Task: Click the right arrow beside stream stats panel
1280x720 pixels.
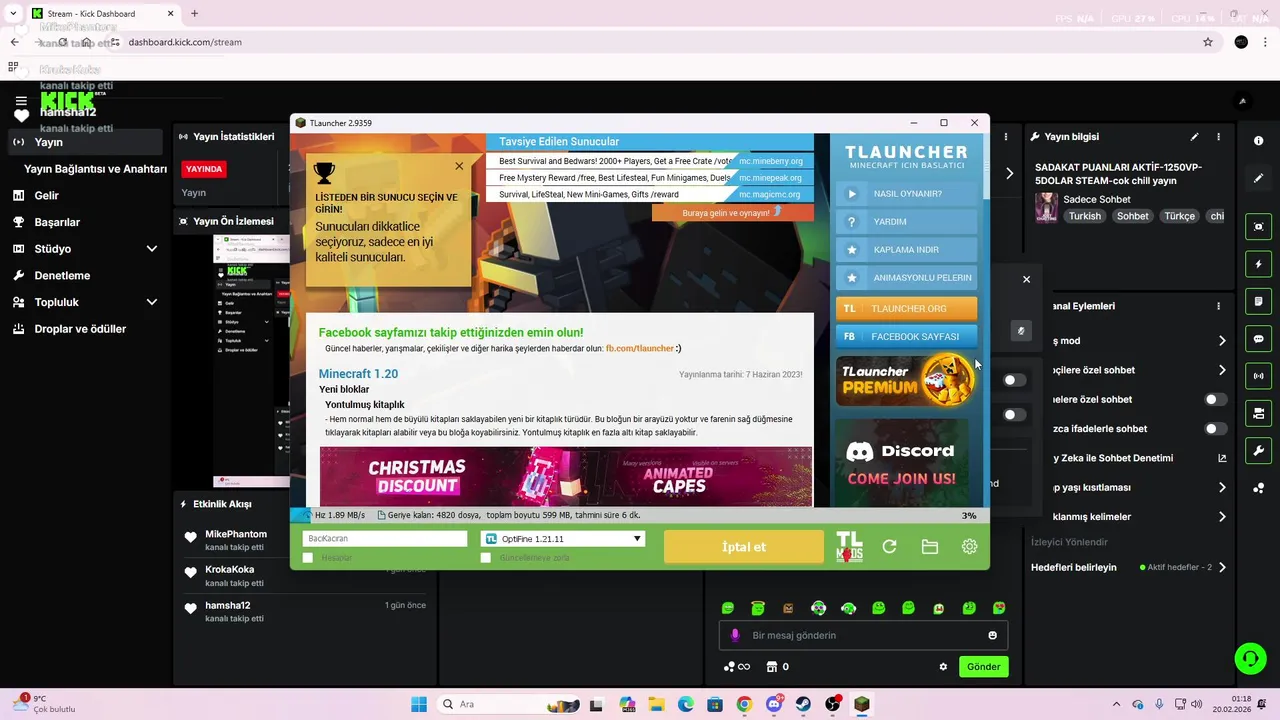Action: coord(1009,173)
